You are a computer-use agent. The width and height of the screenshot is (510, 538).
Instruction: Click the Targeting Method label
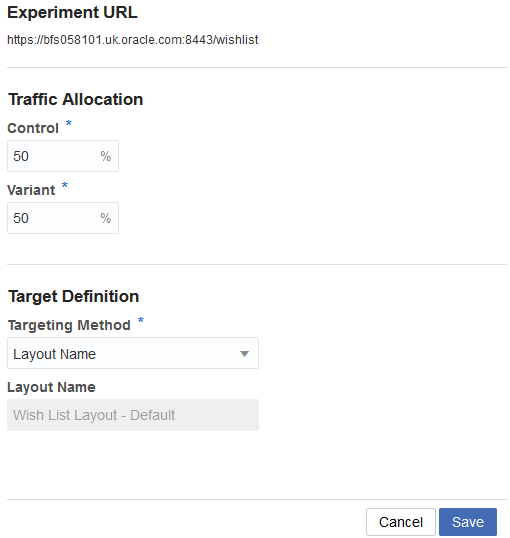pos(69,325)
